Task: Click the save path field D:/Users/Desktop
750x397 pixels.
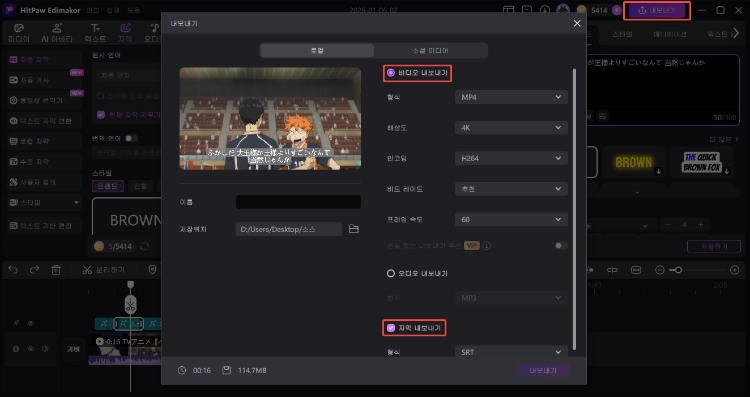Action: (288, 229)
